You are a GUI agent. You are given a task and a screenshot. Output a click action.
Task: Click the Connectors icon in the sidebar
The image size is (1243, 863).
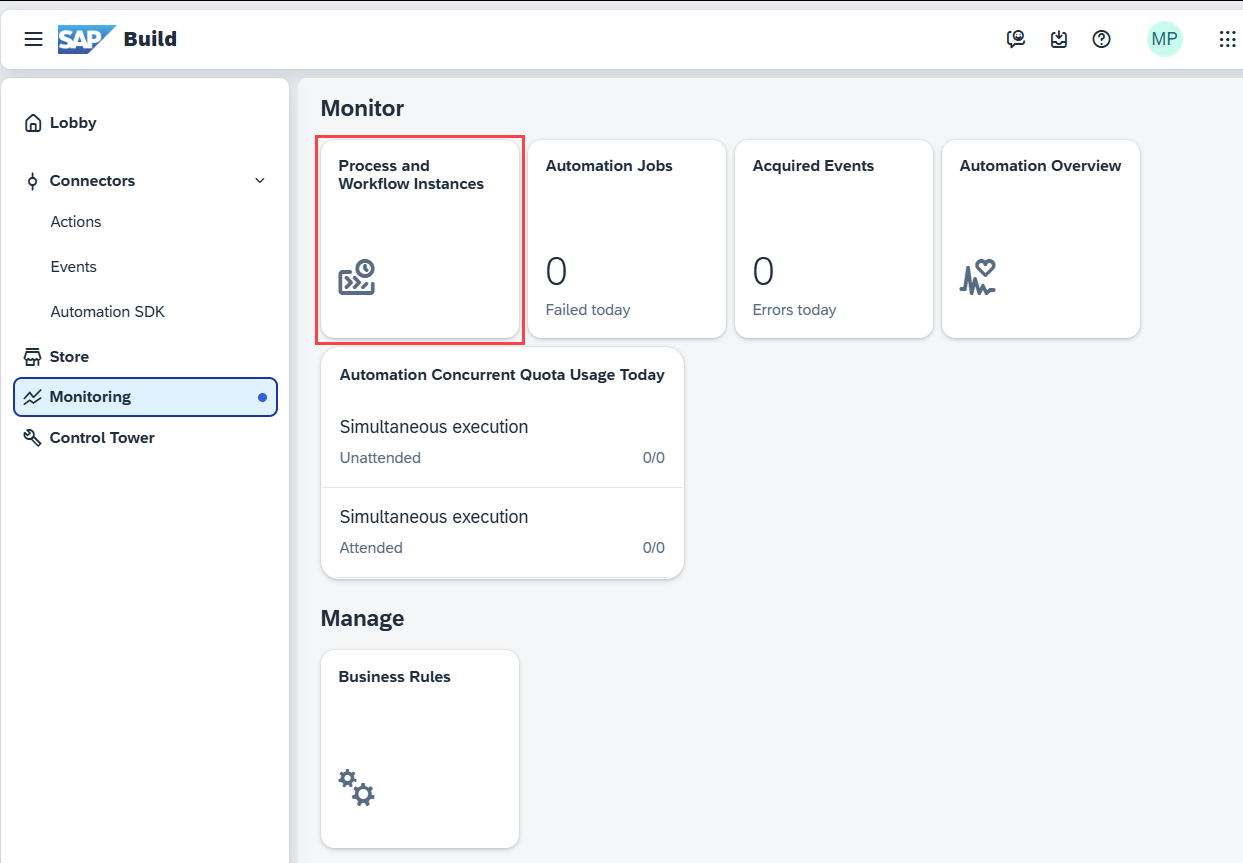[x=32, y=181]
